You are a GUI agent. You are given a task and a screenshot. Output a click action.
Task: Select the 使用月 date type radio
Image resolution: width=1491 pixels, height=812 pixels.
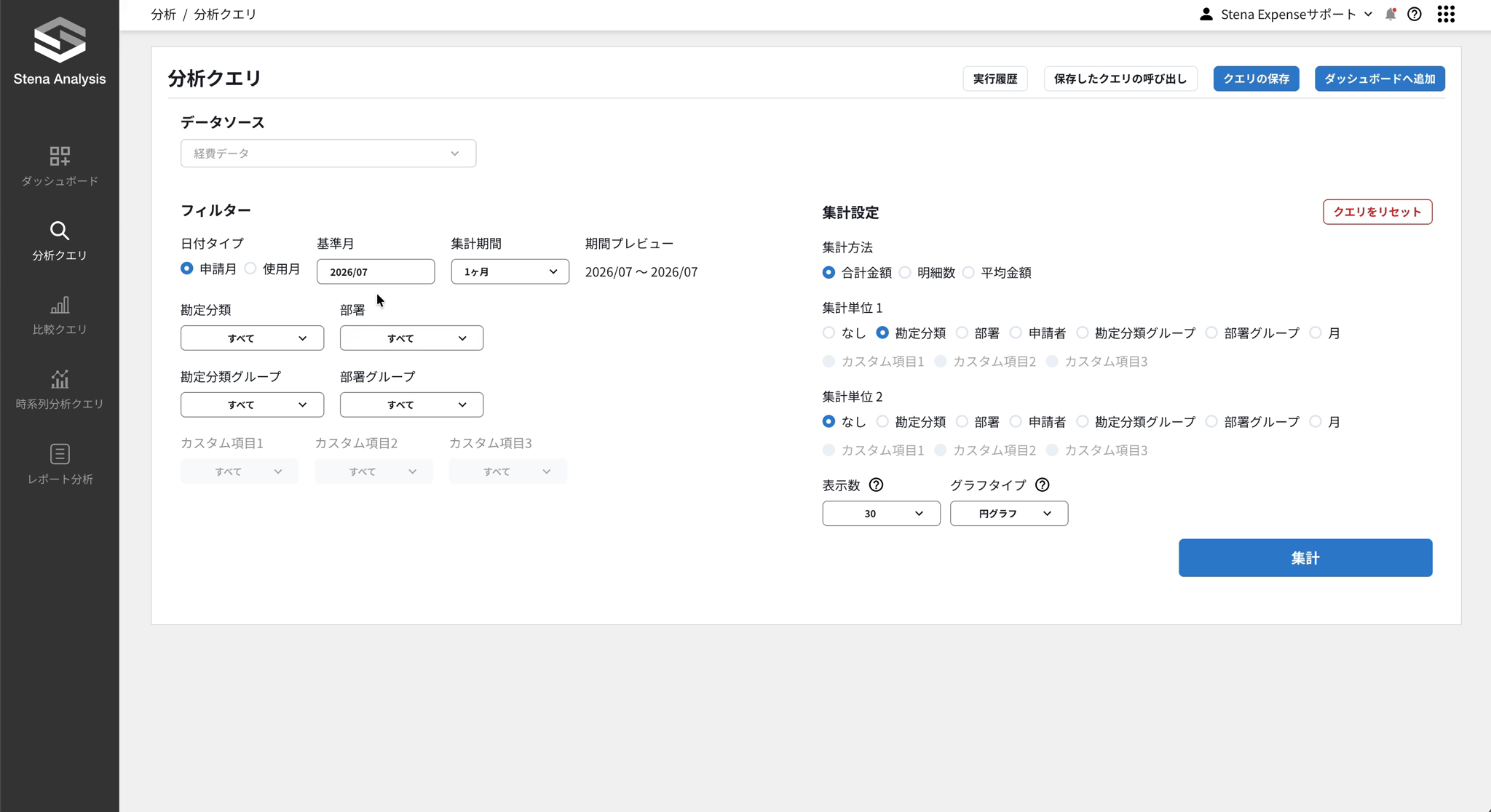coord(250,268)
